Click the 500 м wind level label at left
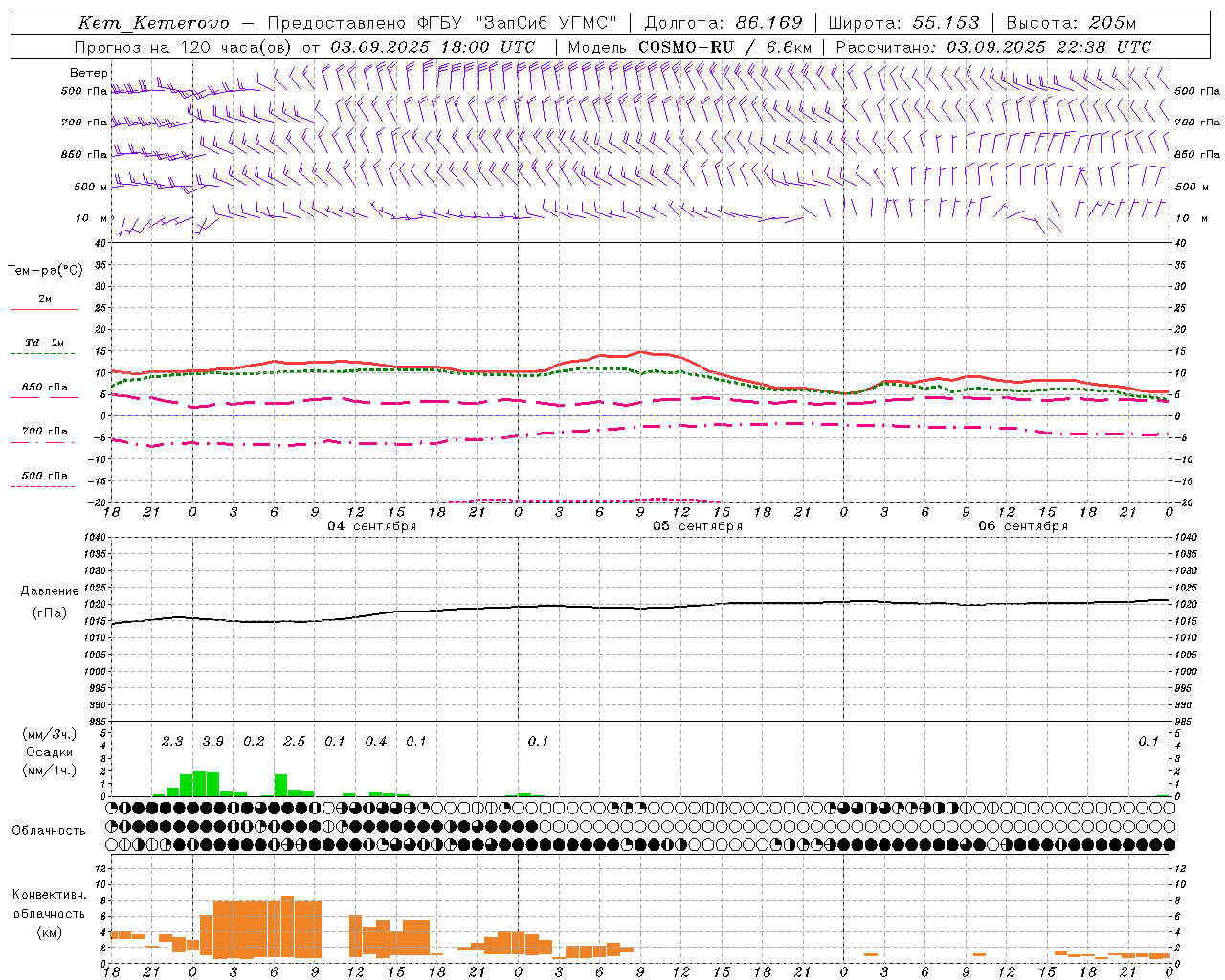The width and height of the screenshot is (1225, 980). pyautogui.click(x=90, y=187)
